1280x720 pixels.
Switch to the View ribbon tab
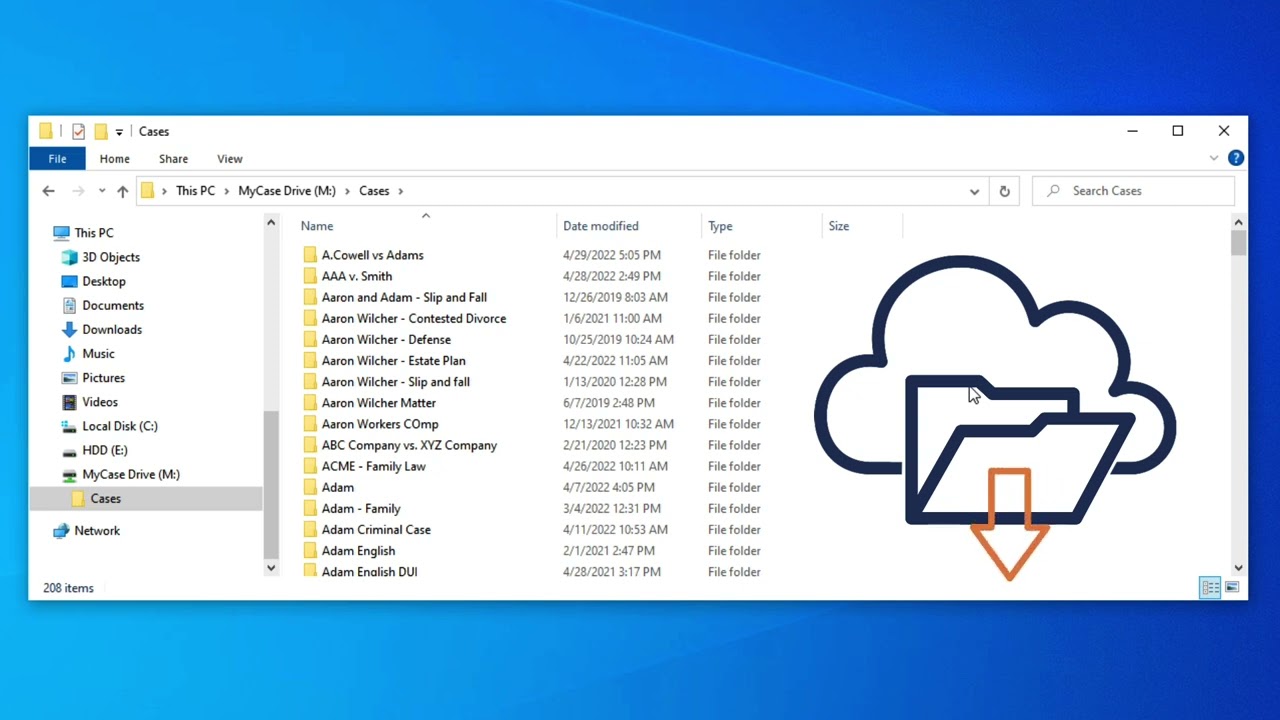(x=230, y=159)
